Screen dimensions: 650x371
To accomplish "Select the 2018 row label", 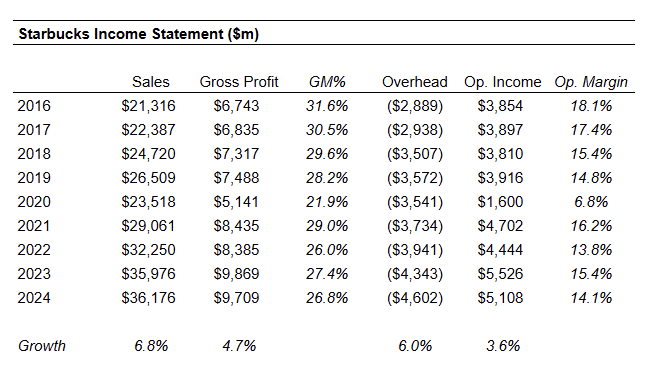I will click(34, 154).
